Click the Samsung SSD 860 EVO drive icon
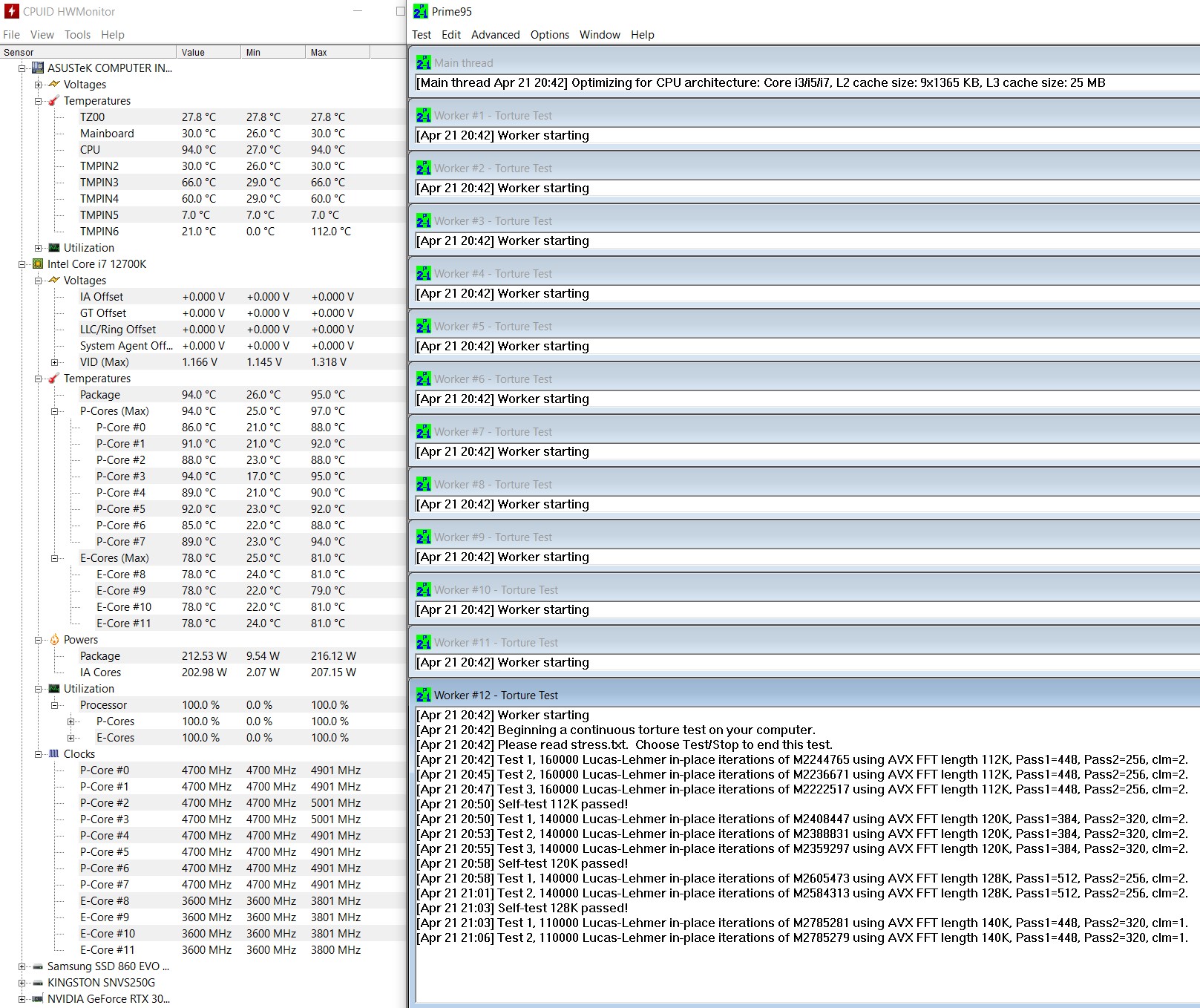Image resolution: width=1200 pixels, height=1008 pixels. coord(38,966)
